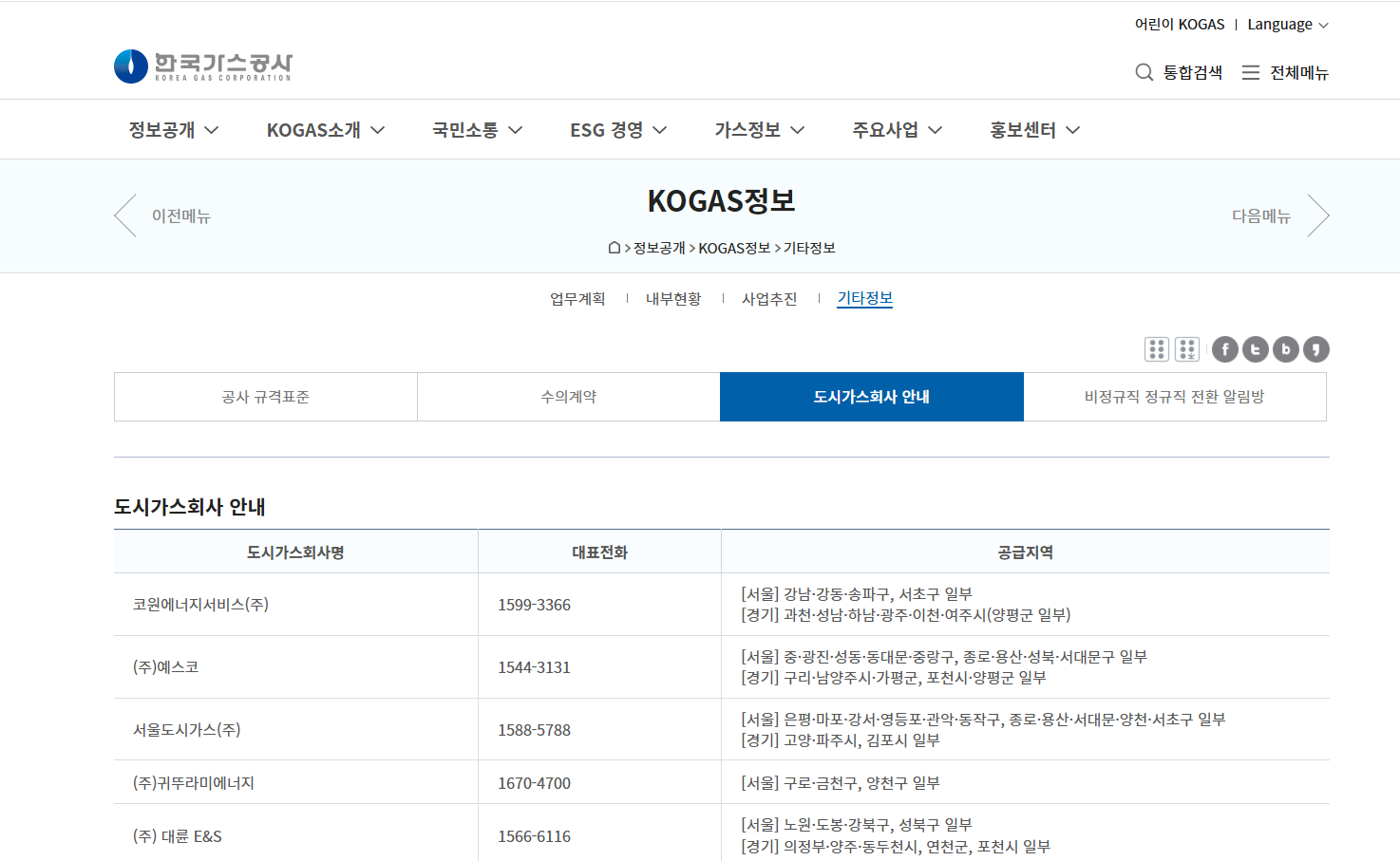Click 정보공개 in the breadcrumb
1400x861 pixels.
point(659,248)
